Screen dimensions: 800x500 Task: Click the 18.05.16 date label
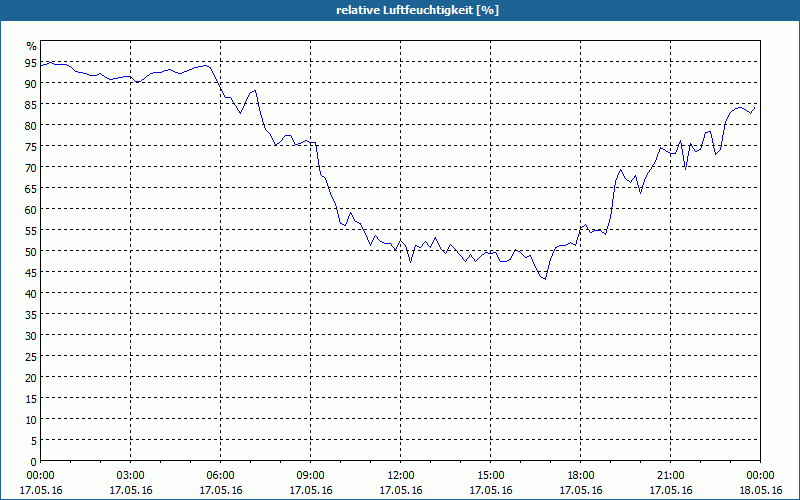coord(761,490)
